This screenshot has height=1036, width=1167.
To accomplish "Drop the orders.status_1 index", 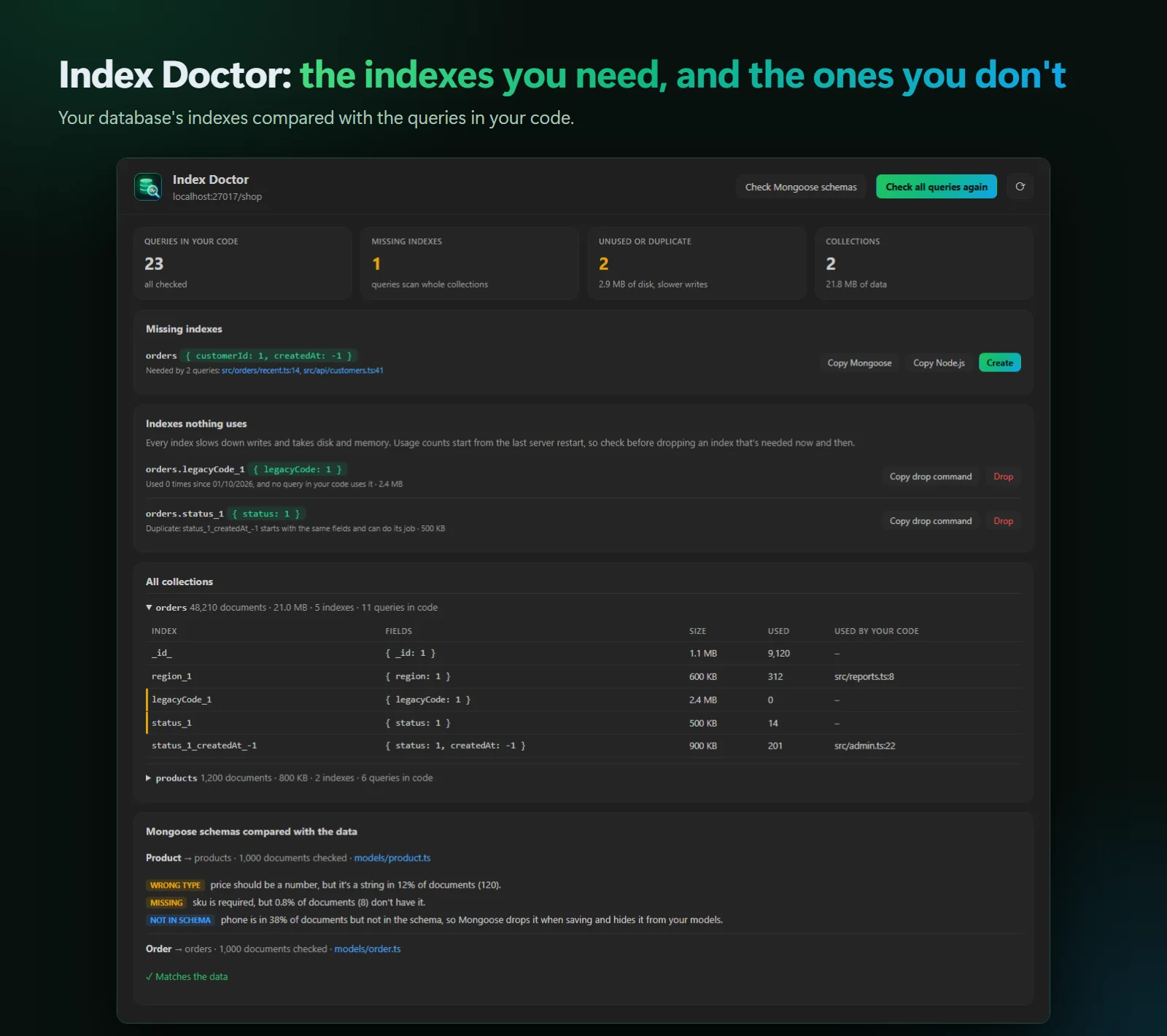I will (1003, 521).
